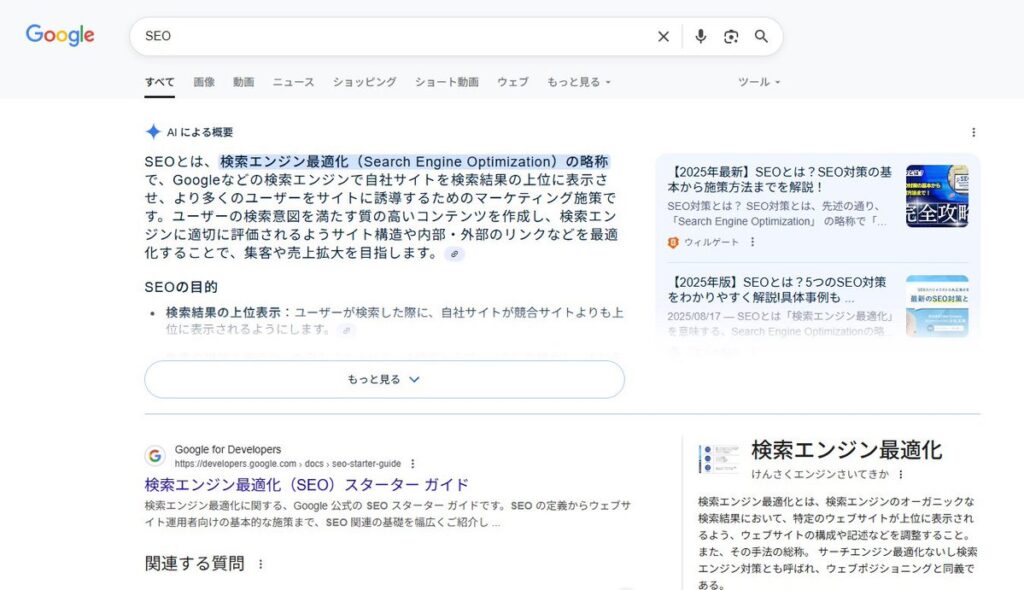Screen dimensions: 1024x590
Task: Click the magnifying glass search button
Action: point(761,36)
